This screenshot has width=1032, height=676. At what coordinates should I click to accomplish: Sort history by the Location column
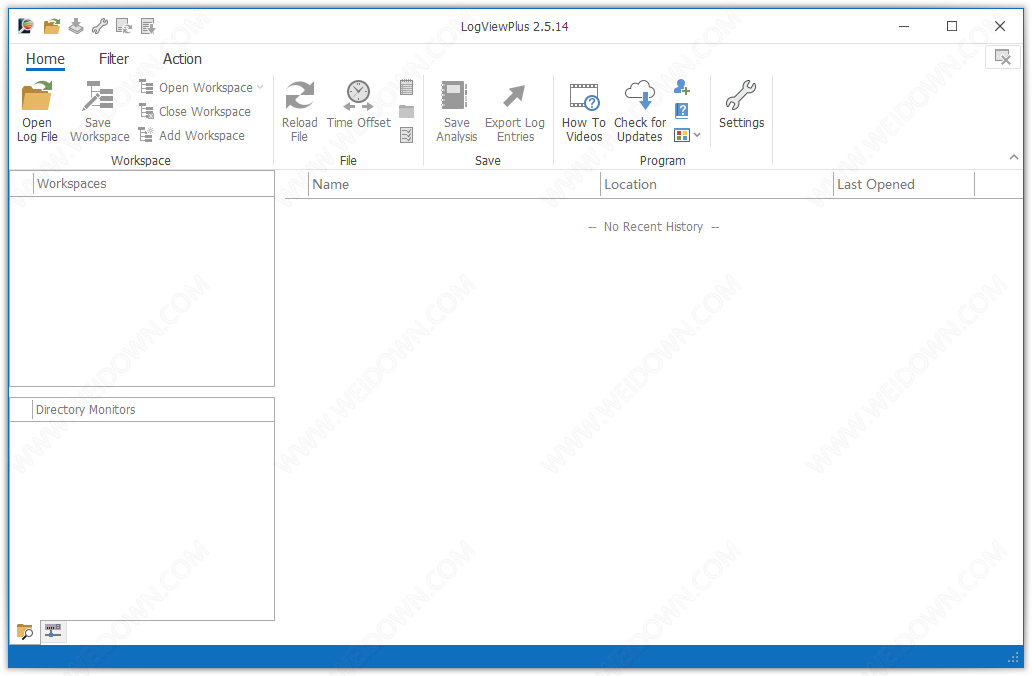[x=717, y=184]
